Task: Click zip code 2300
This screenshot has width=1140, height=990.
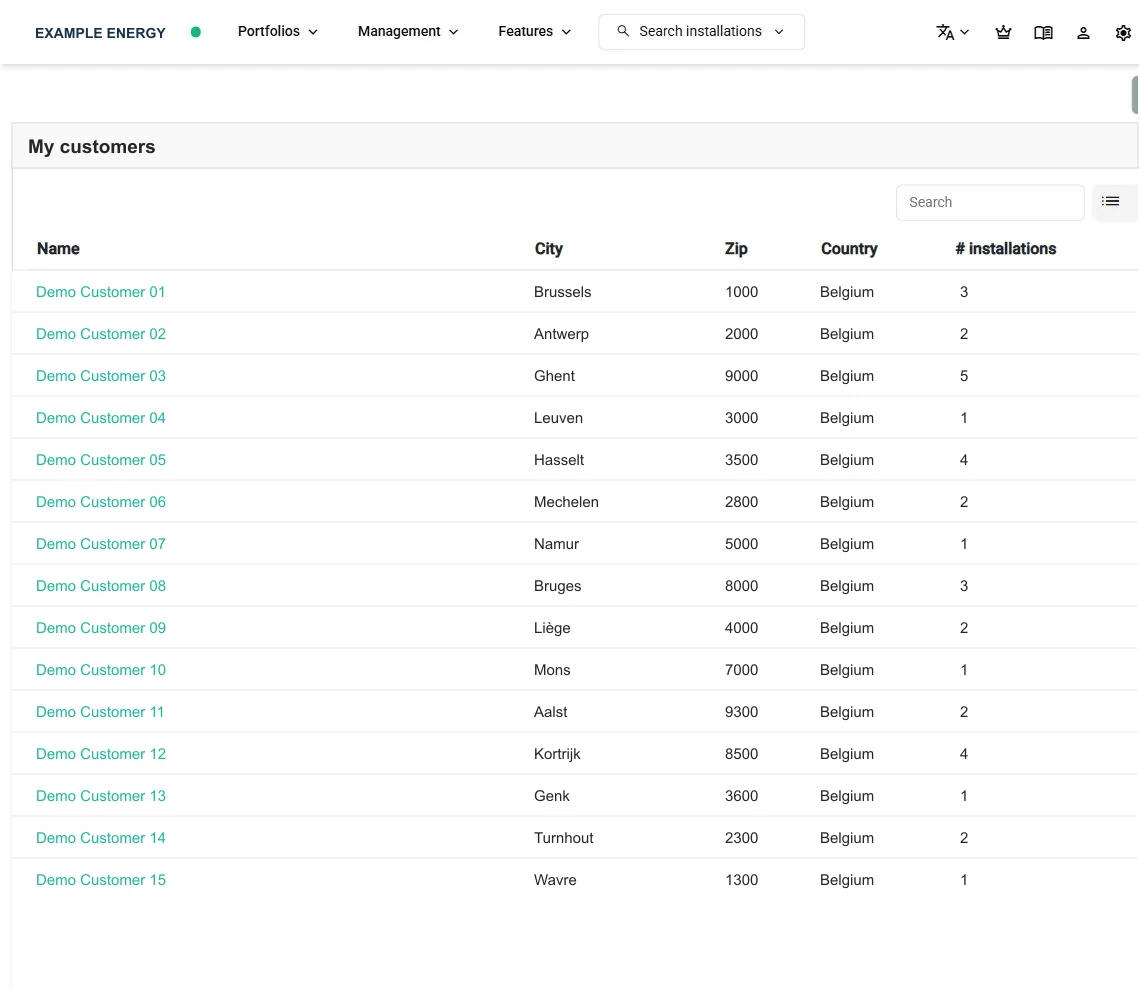Action: [x=742, y=838]
